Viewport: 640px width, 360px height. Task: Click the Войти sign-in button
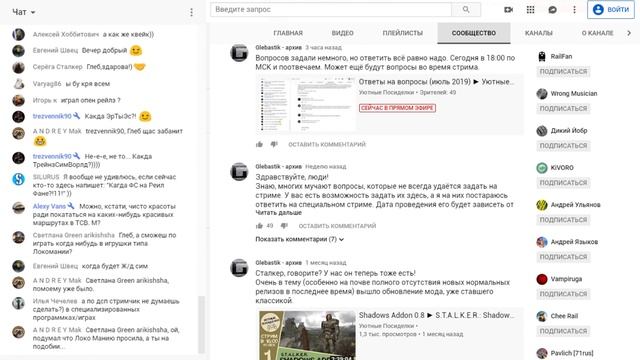pos(611,9)
